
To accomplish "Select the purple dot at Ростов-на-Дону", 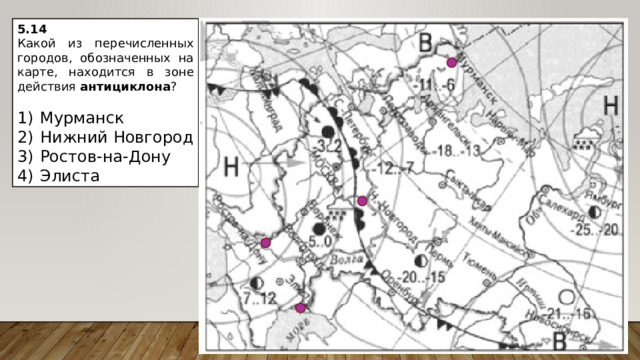I will coord(266,243).
